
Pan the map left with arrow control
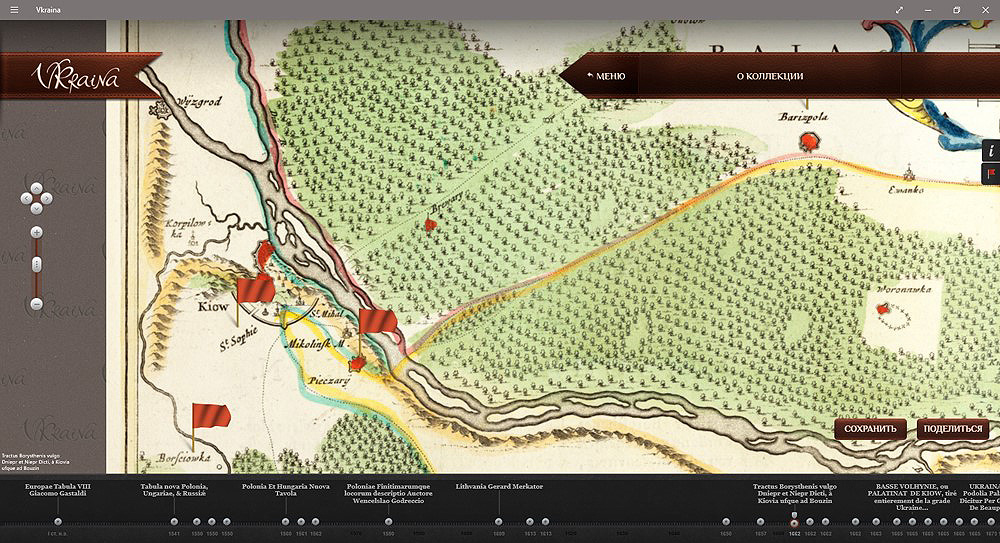[x=26, y=198]
